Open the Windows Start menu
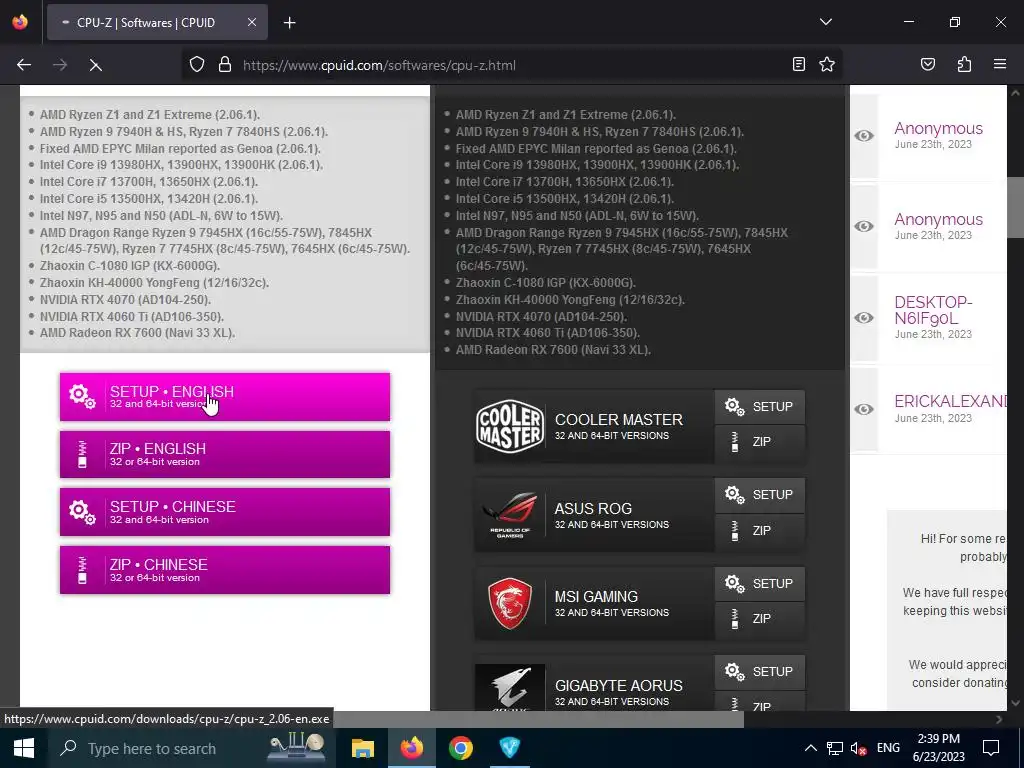The image size is (1024, 768). pyautogui.click(x=24, y=748)
